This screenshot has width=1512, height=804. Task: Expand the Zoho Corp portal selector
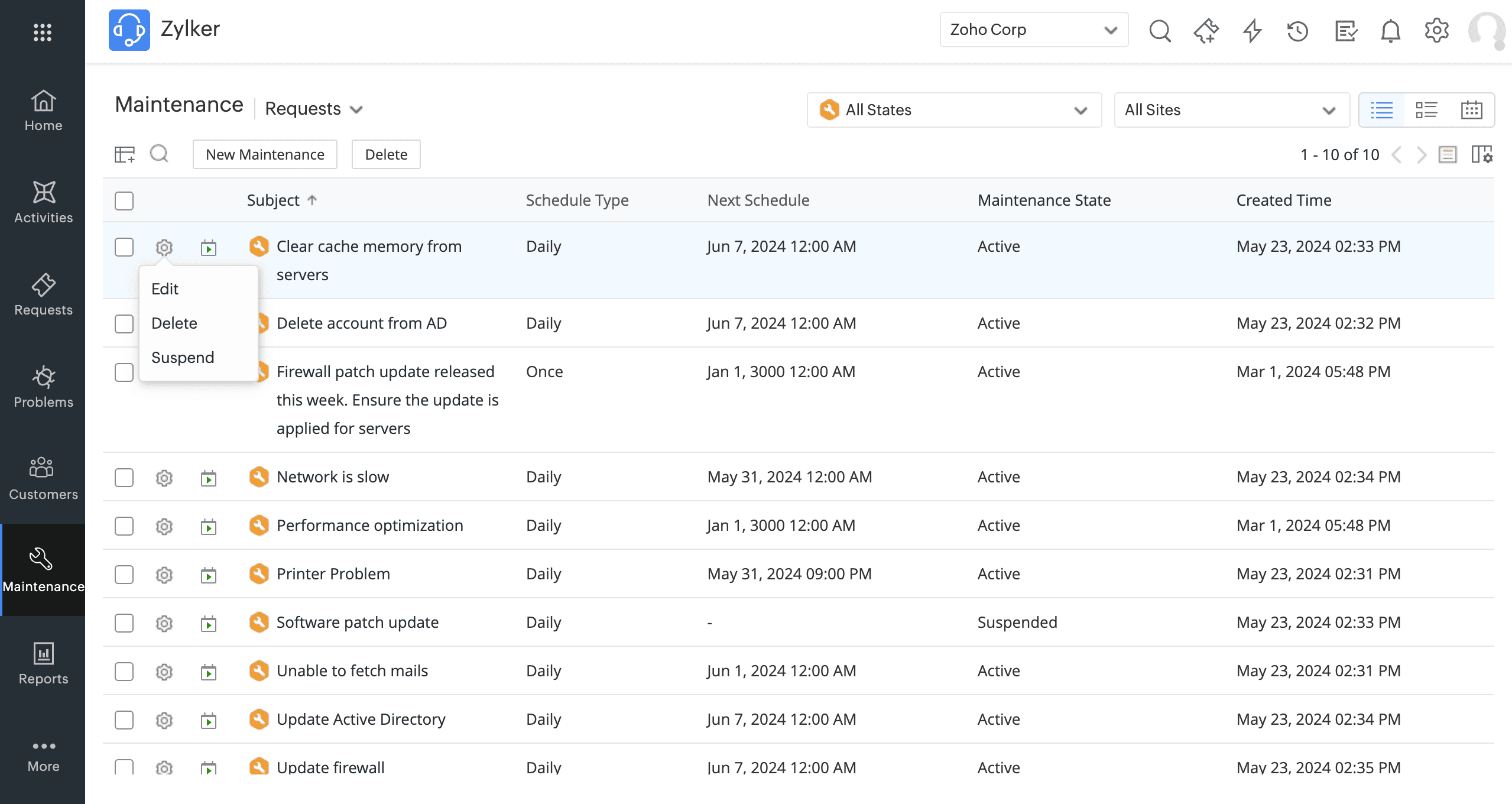1033,30
